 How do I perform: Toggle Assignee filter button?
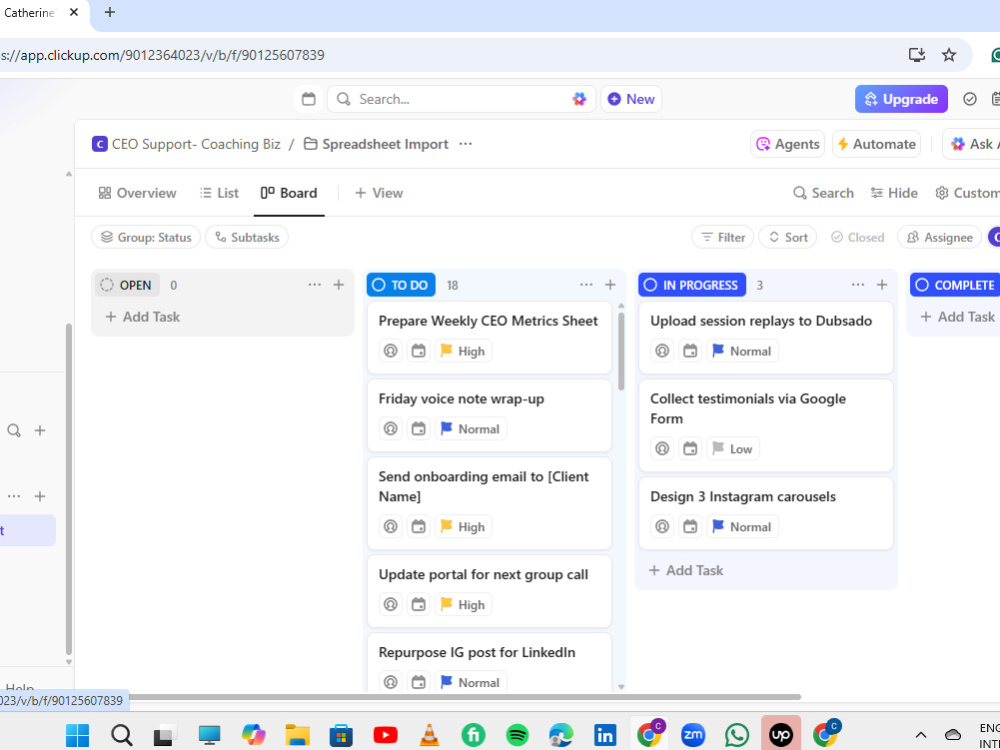(939, 237)
